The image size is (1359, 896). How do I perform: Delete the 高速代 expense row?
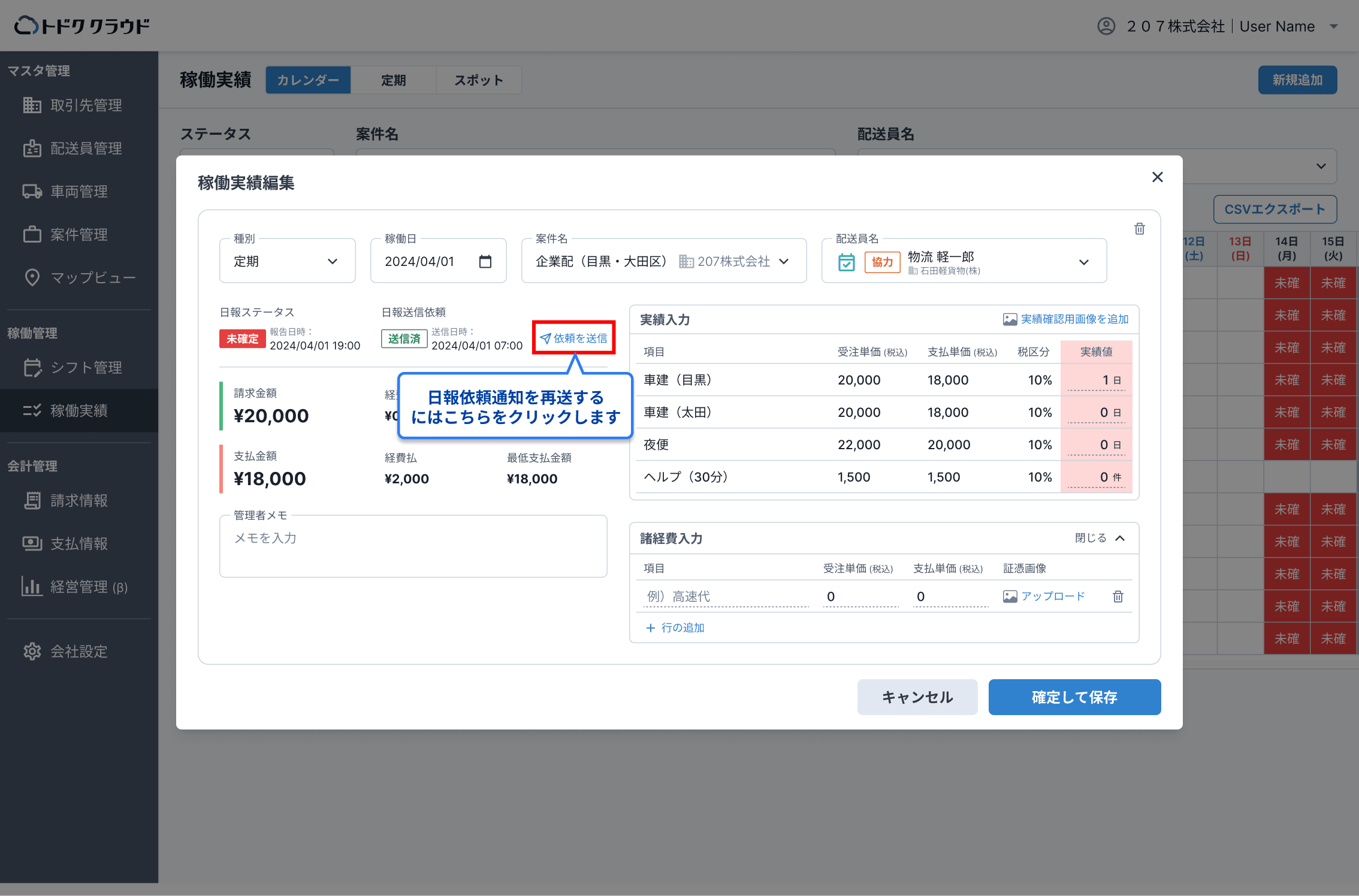(x=1118, y=597)
